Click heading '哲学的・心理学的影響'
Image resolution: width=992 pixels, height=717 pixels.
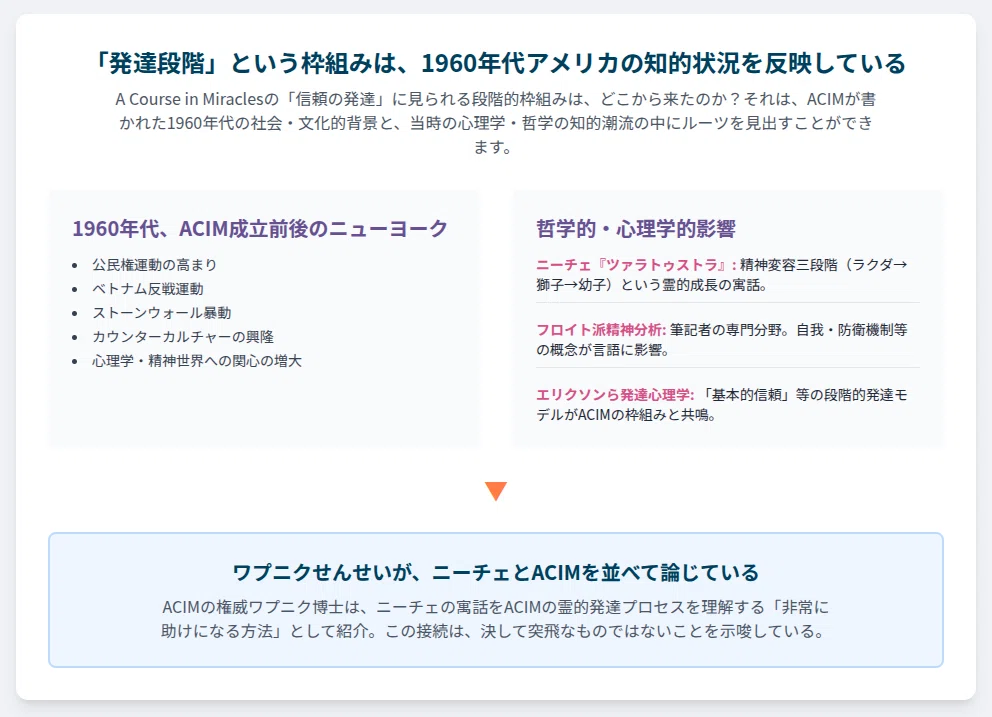pyautogui.click(x=636, y=228)
